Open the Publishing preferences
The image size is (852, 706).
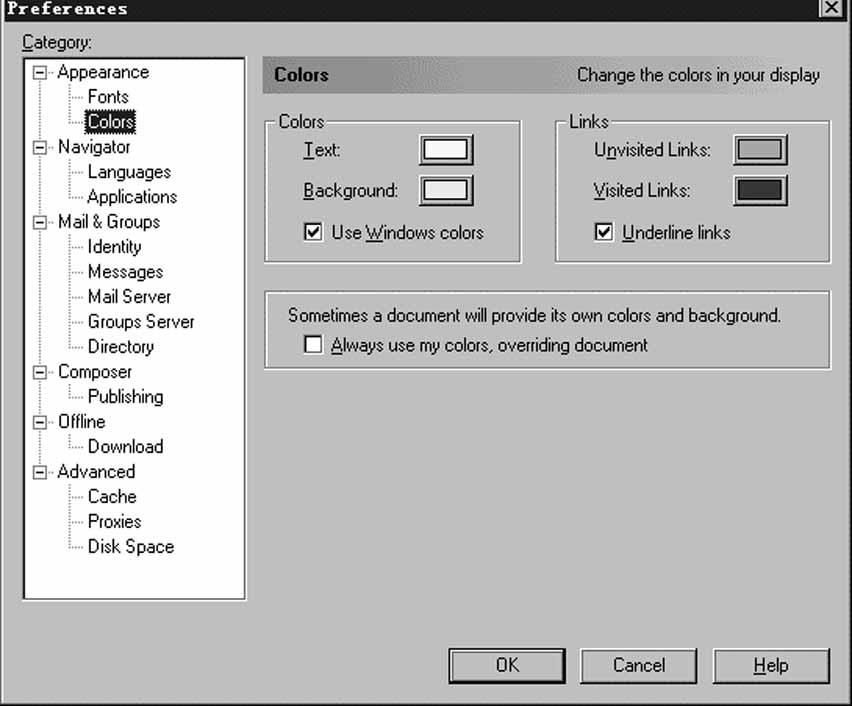pyautogui.click(x=126, y=397)
